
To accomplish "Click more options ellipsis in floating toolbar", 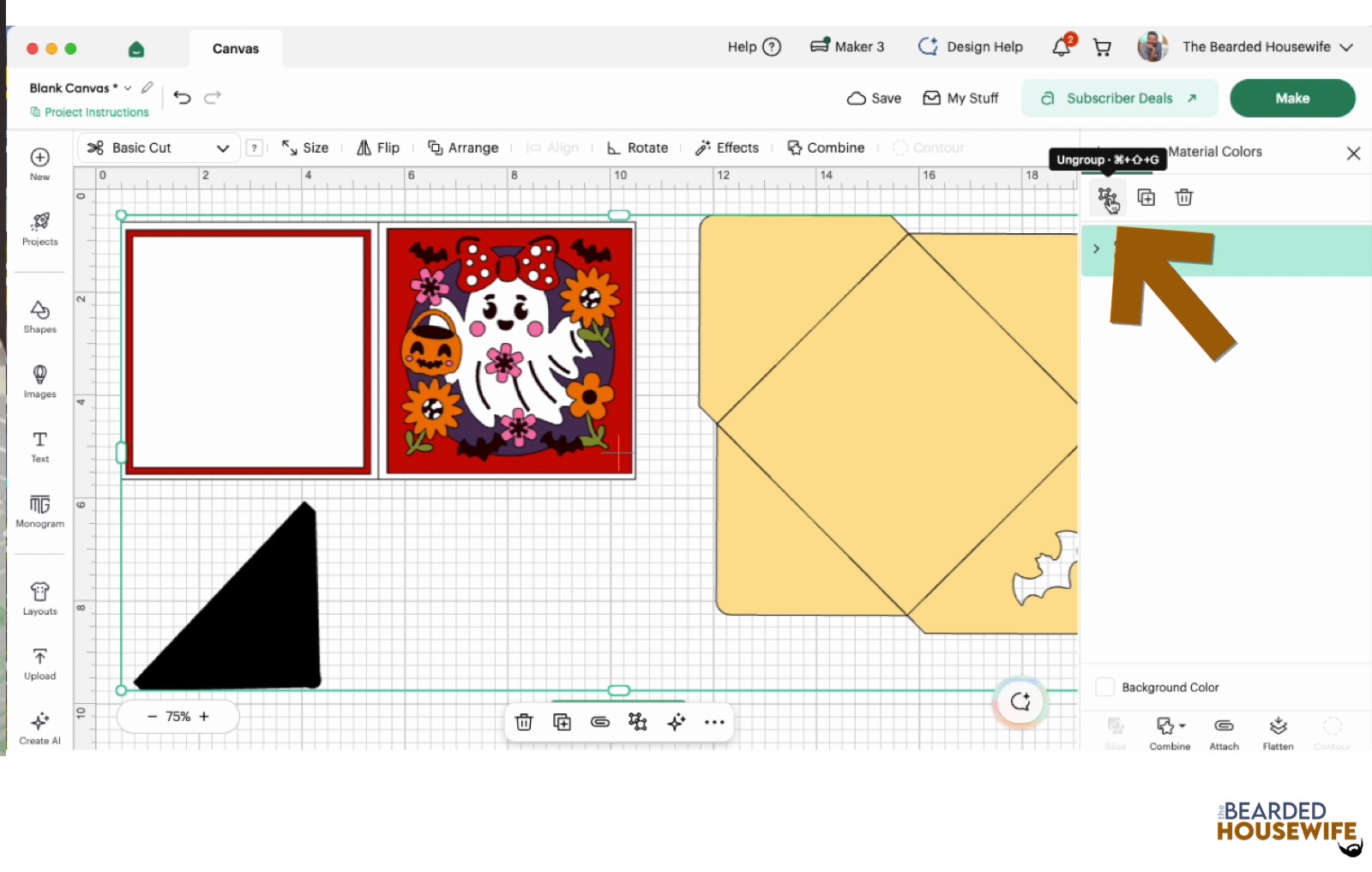I will coord(714,722).
